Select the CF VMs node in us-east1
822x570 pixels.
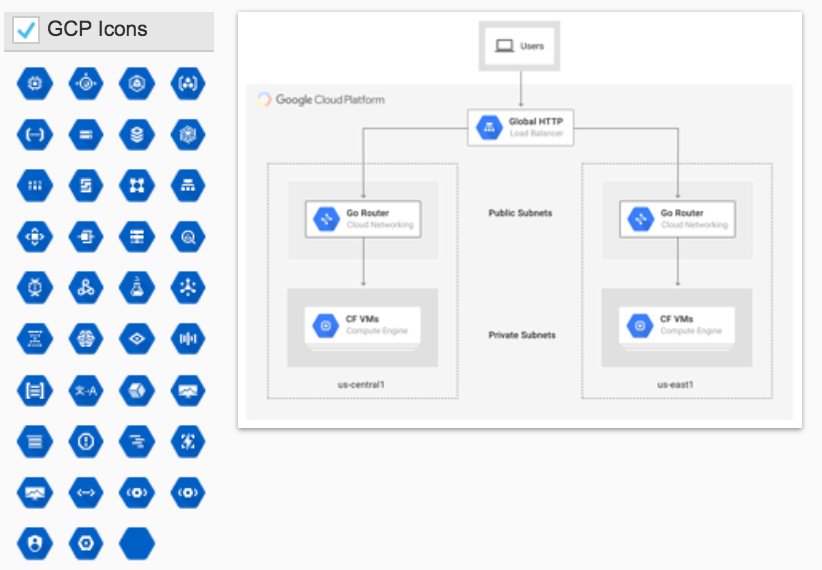coord(677,326)
